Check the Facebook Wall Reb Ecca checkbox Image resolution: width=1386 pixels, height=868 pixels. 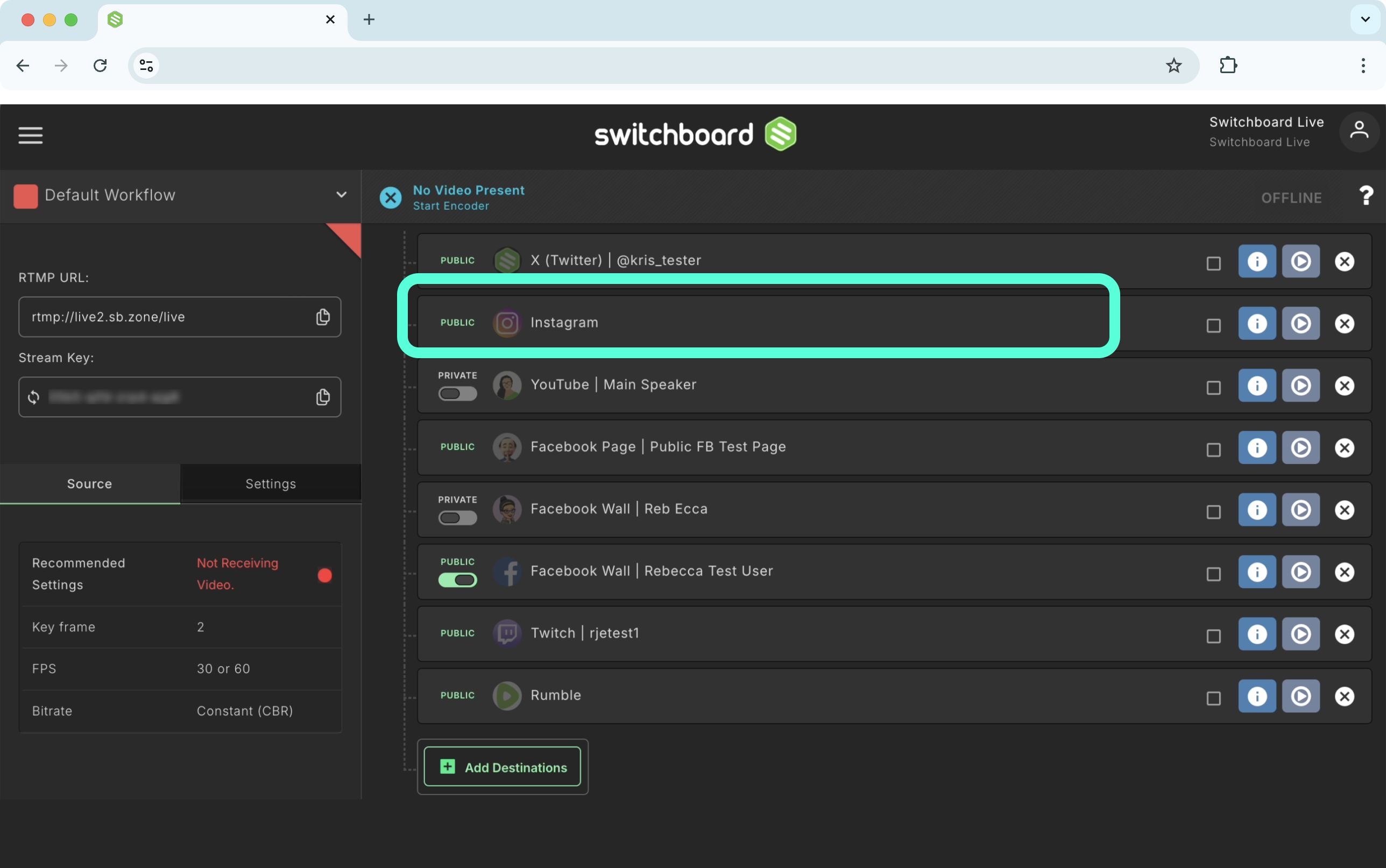coord(1213,512)
